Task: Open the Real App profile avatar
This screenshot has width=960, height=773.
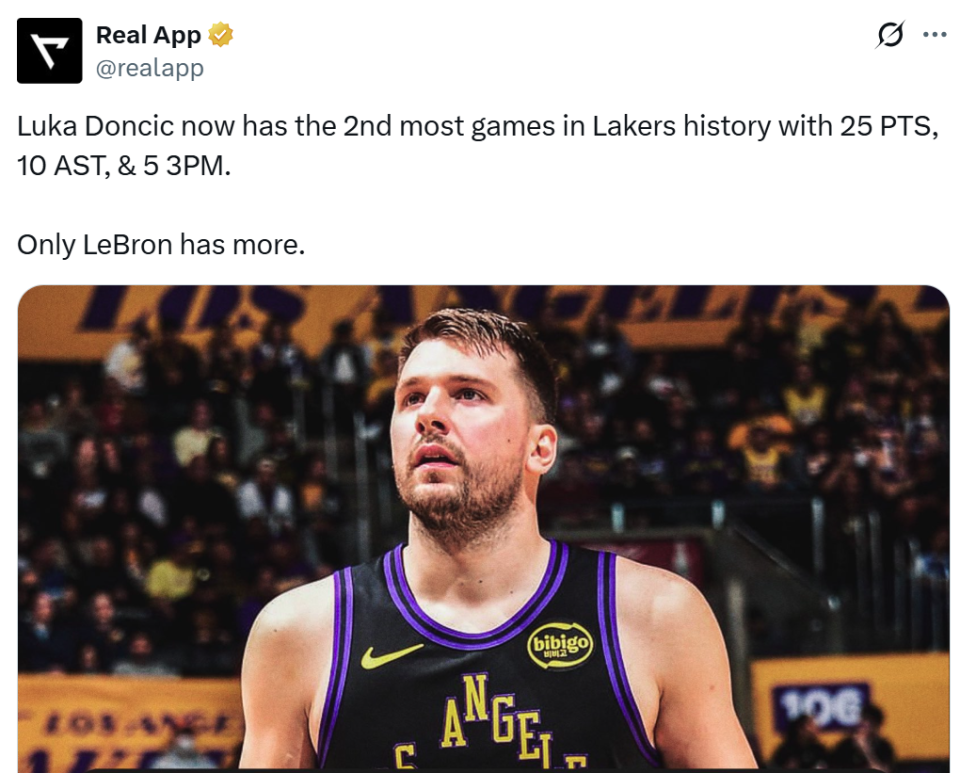Action: [x=49, y=51]
